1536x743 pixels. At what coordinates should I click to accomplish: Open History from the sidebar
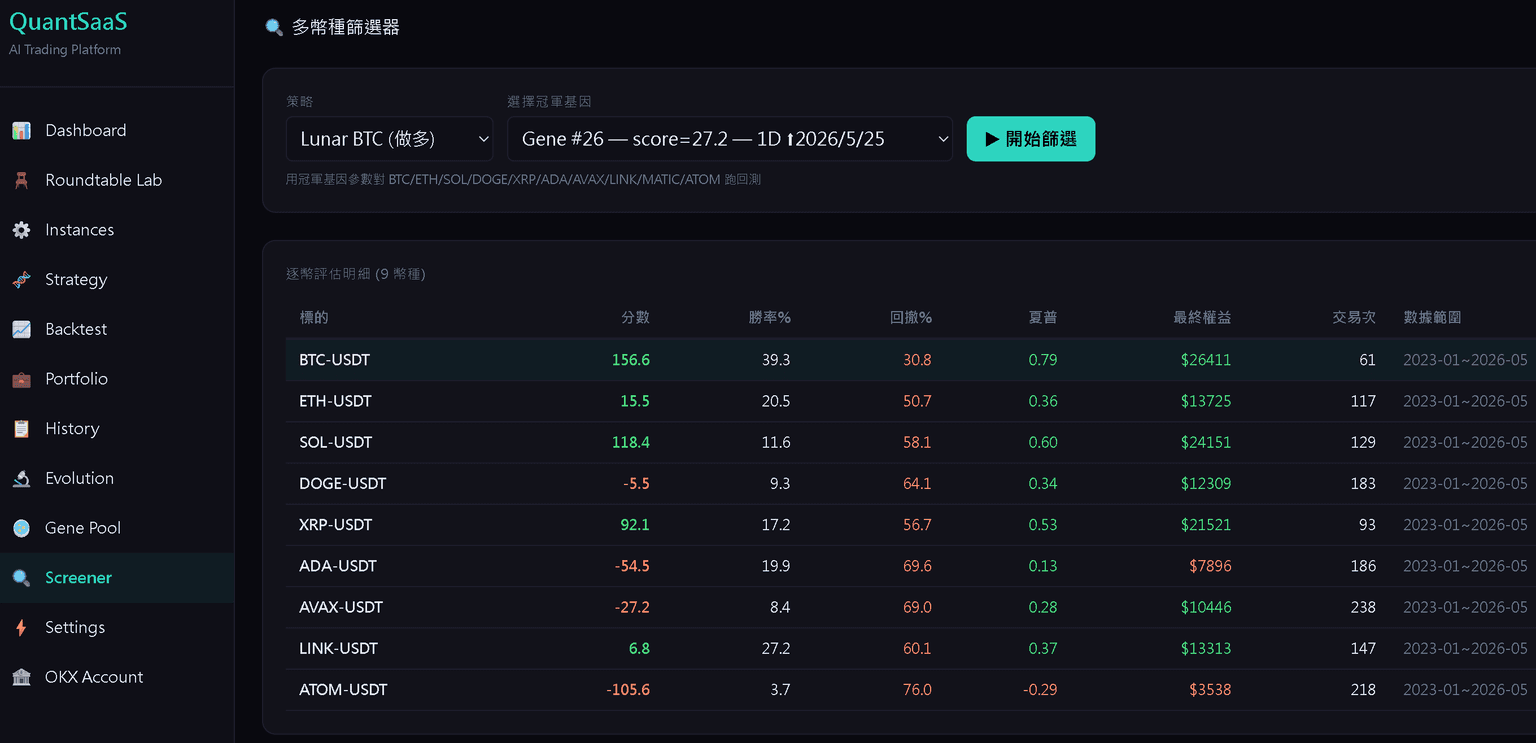point(117,429)
